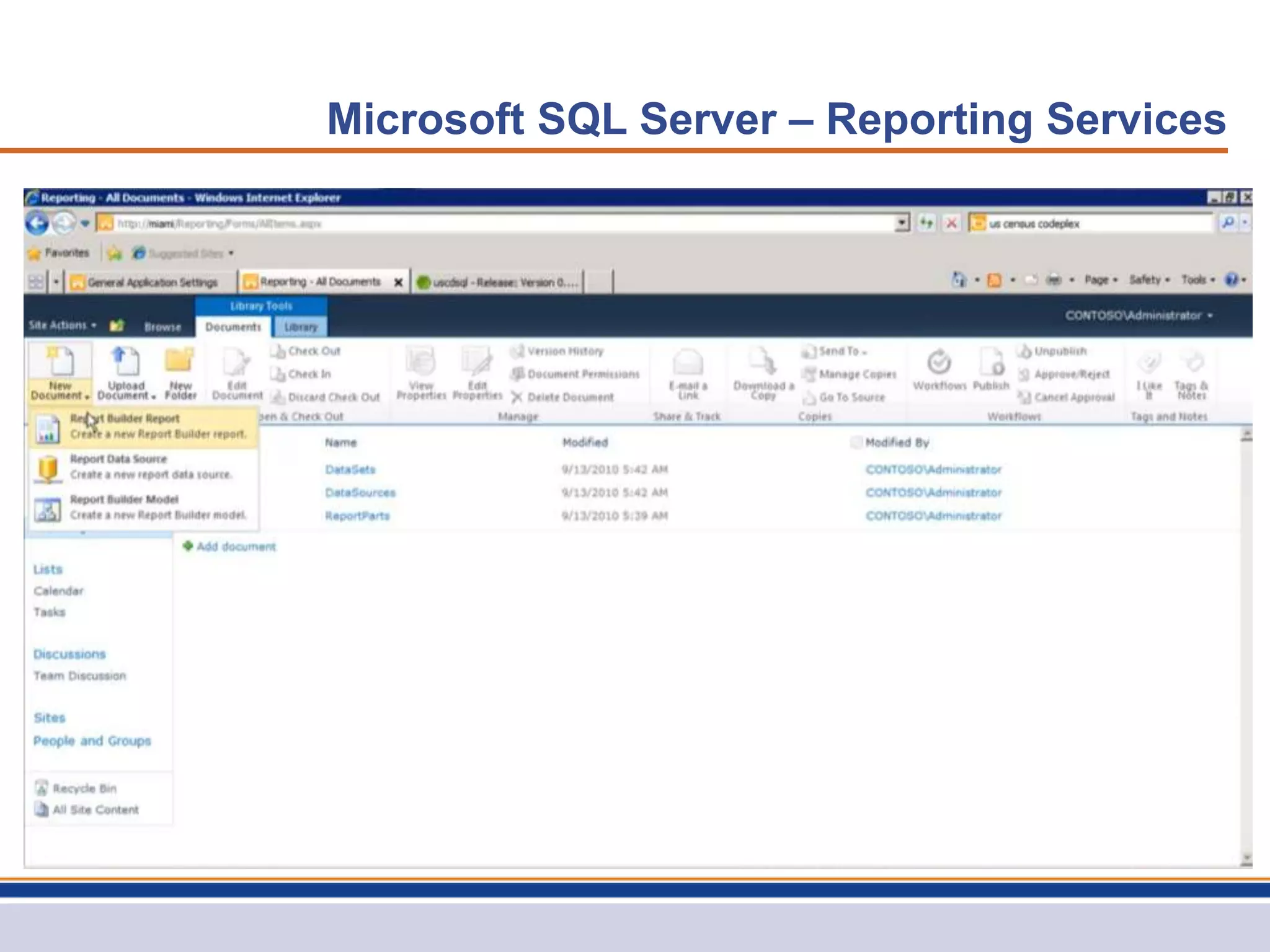Click Go To Source
Viewport: 1270px width, 952px height.
(844, 397)
